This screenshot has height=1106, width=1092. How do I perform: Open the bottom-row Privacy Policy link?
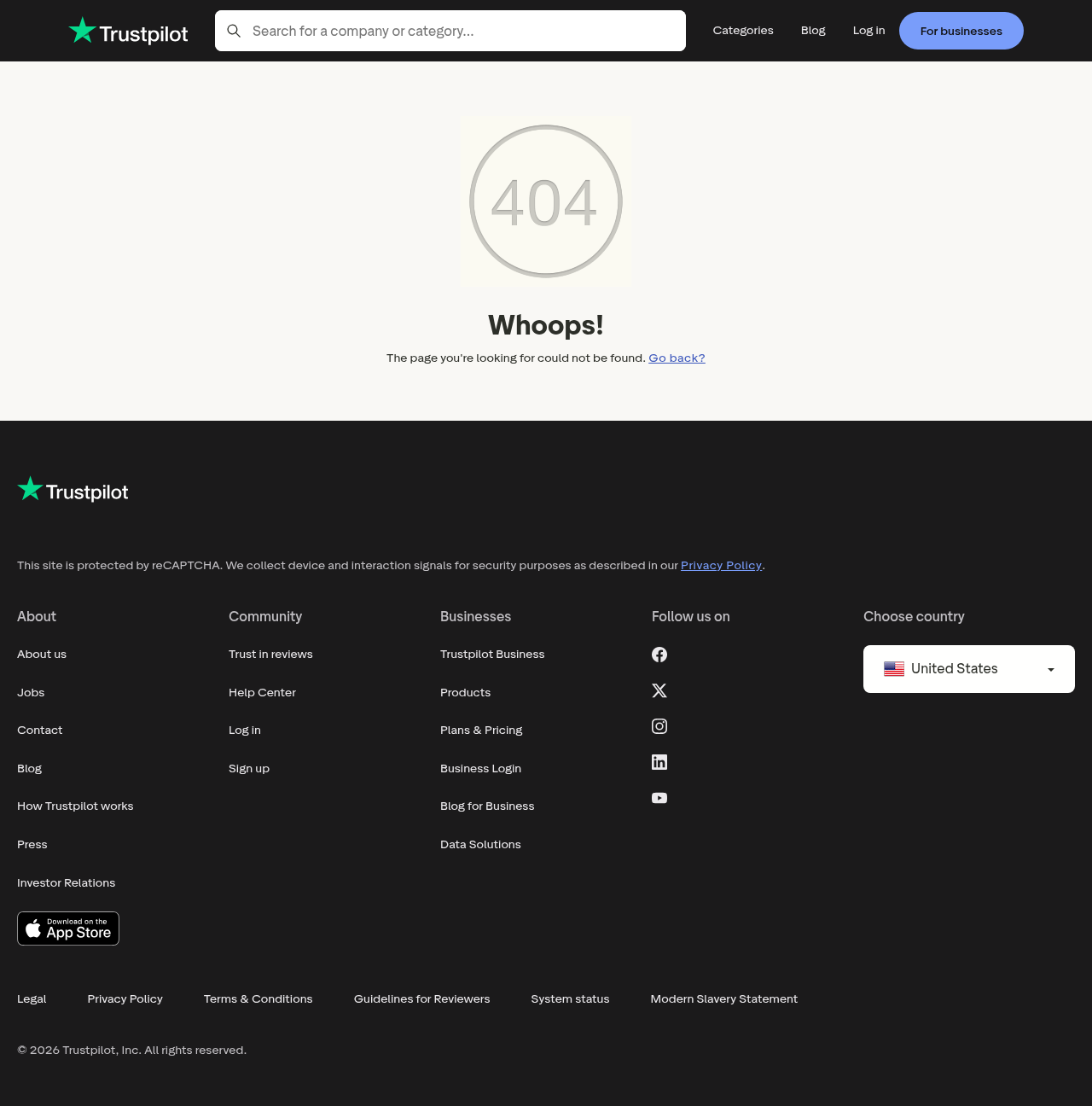(x=125, y=998)
